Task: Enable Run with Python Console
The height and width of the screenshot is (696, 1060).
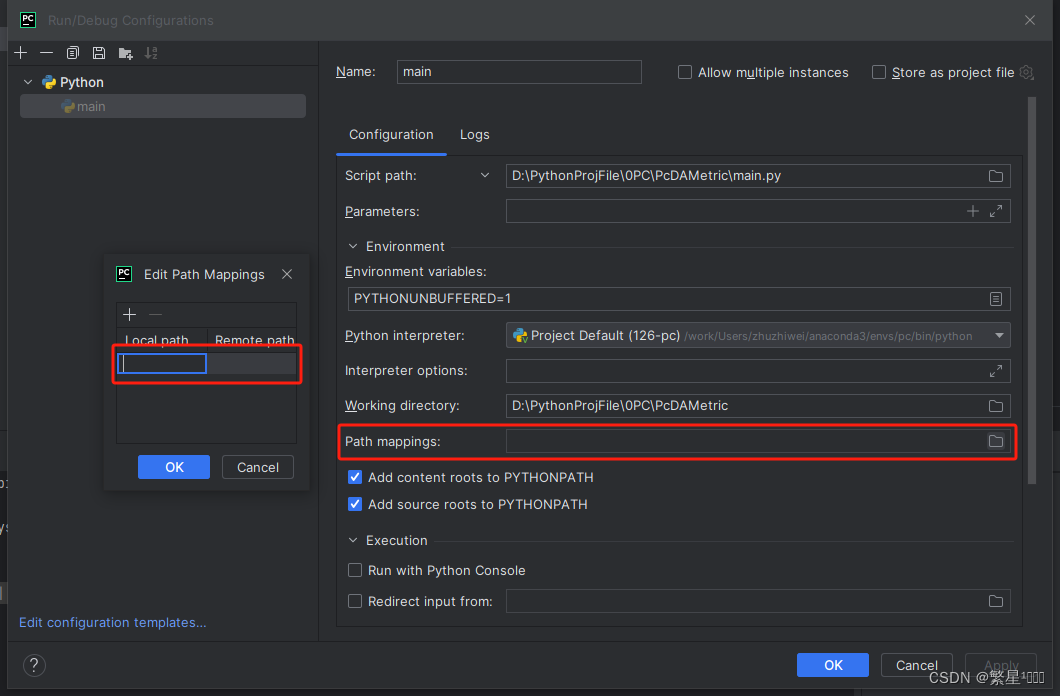Action: 355,570
